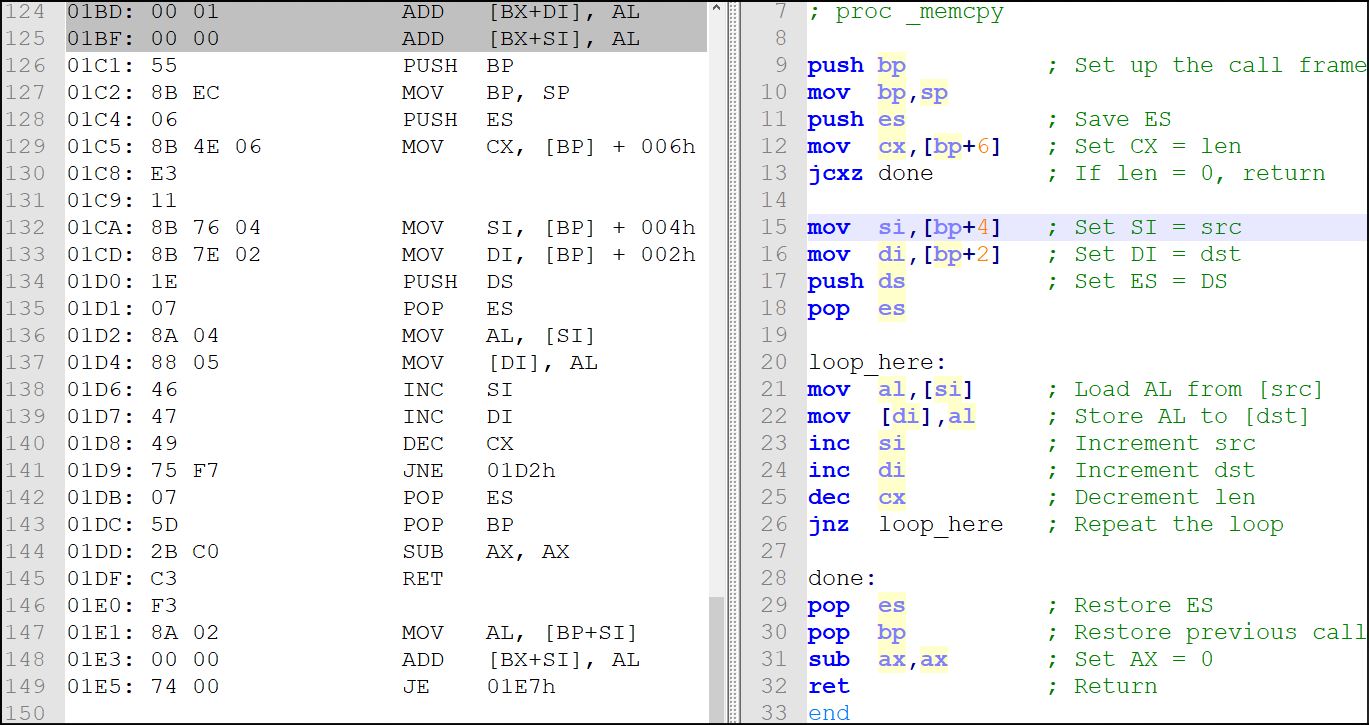Click the '; Set AX = 0' comment
Viewport: 1369px width, 725px height.
[1130, 661]
